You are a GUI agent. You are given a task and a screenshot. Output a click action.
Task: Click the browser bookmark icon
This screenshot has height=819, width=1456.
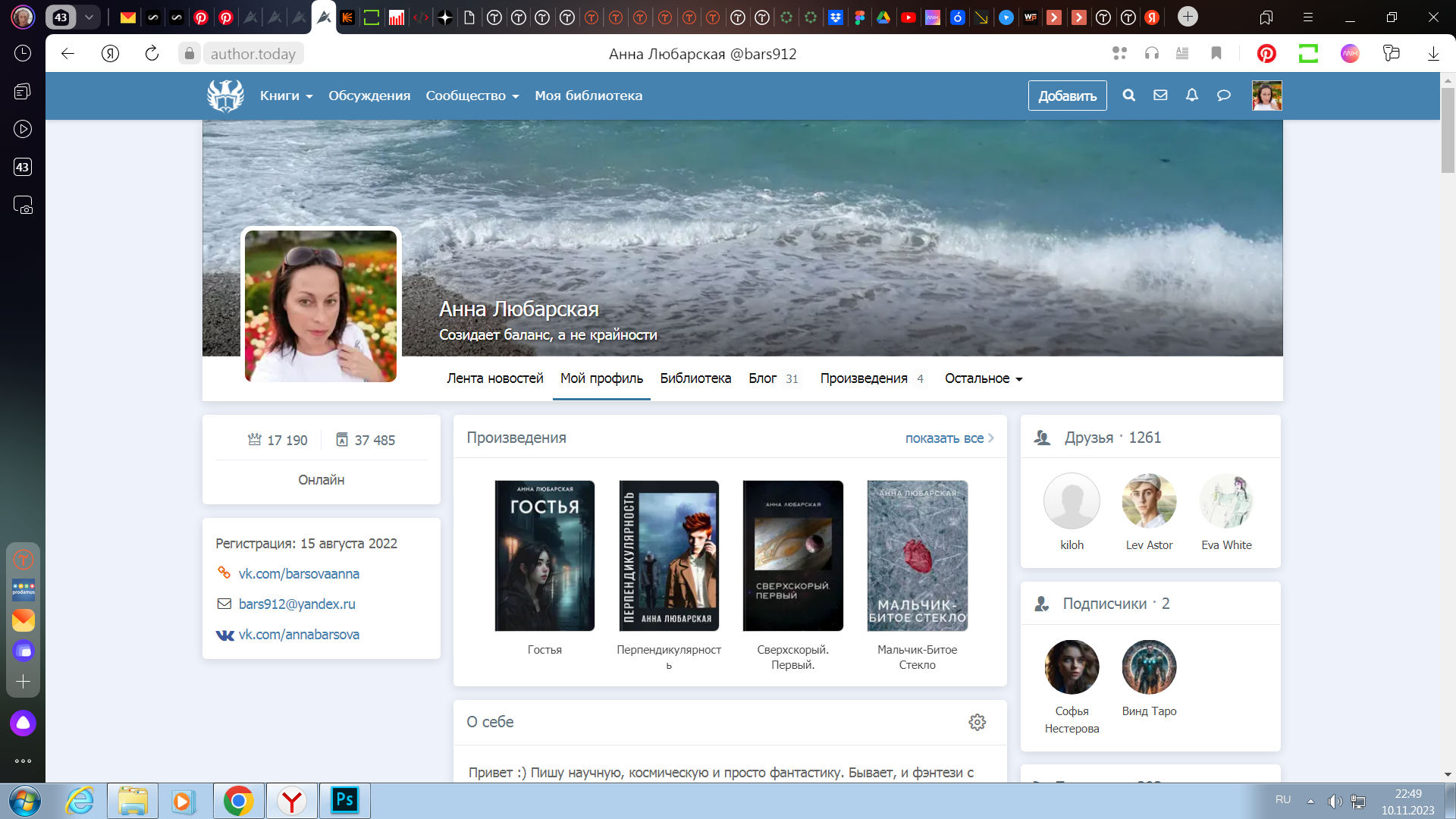(x=1216, y=53)
